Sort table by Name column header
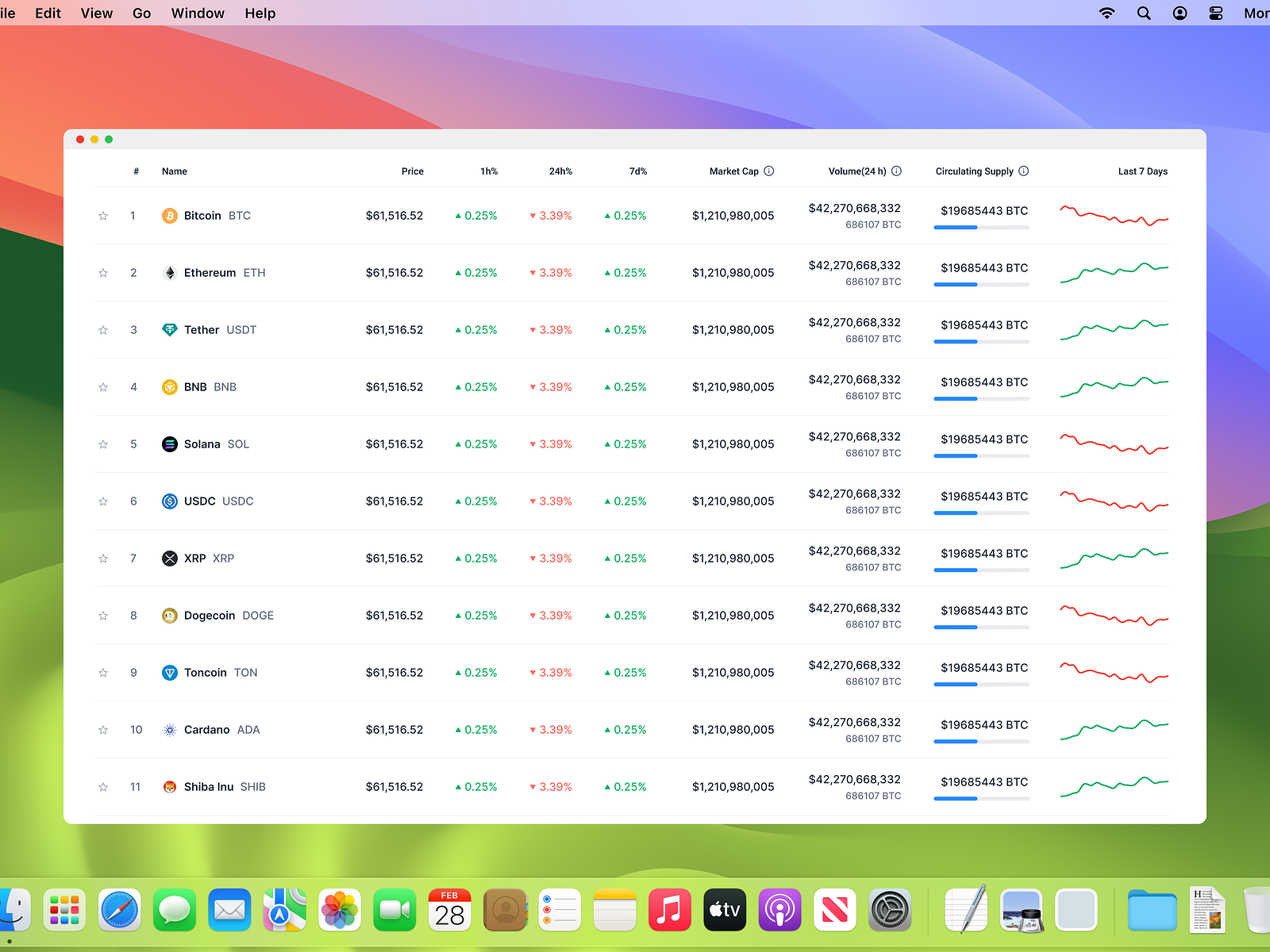Viewport: 1270px width, 952px height. point(175,171)
